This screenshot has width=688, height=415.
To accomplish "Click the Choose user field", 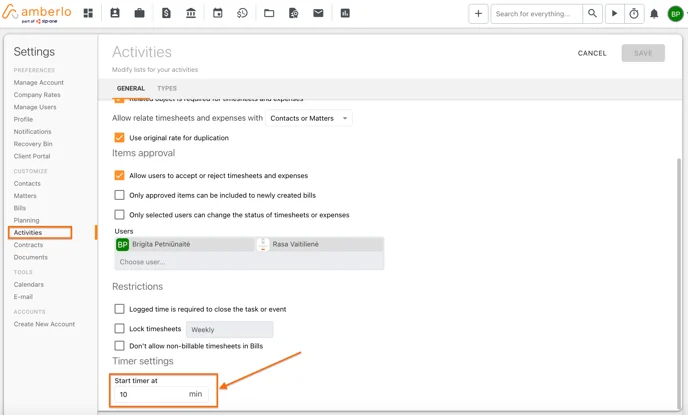I will [249, 262].
